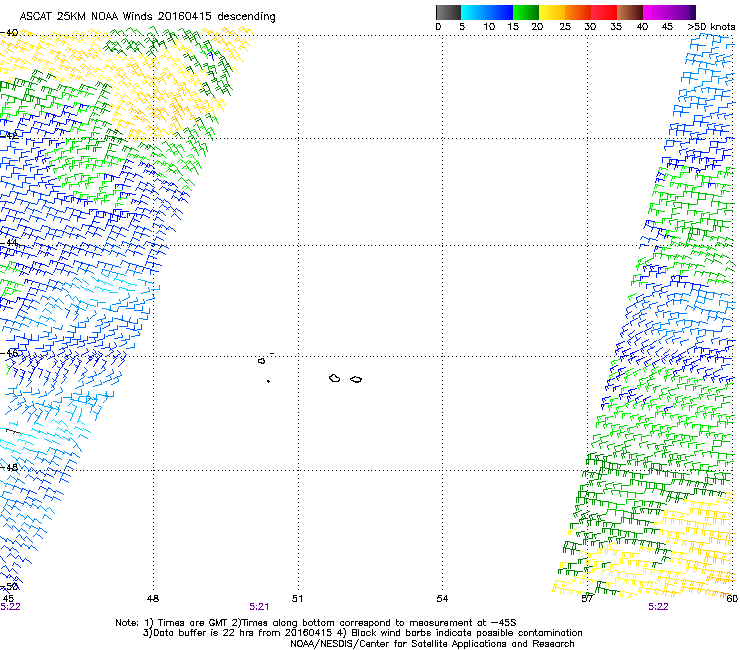Click the magenta 40-45 knots legend color
The image size is (740, 650).
pyautogui.click(x=656, y=12)
